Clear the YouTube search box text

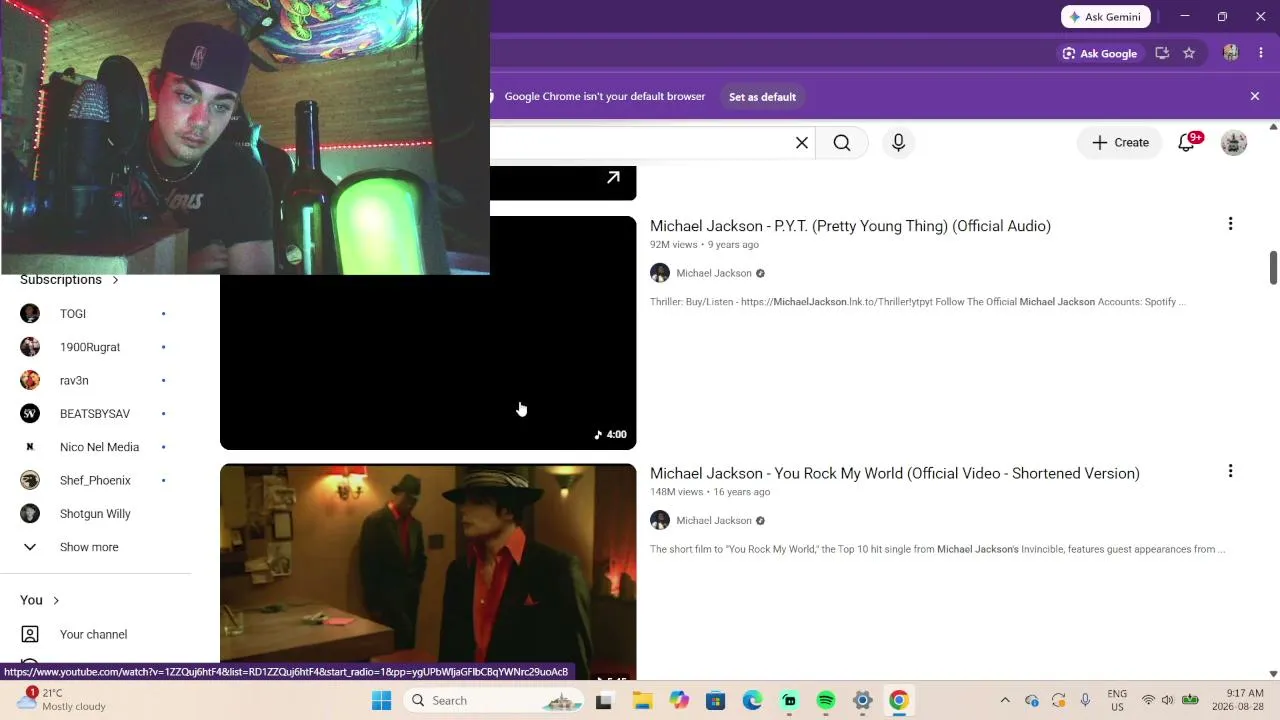point(802,143)
